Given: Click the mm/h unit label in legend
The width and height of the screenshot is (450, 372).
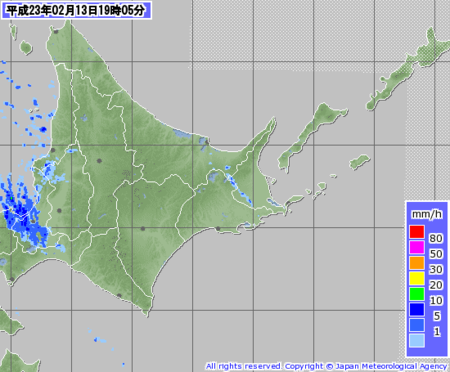Looking at the screenshot, I should [427, 214].
